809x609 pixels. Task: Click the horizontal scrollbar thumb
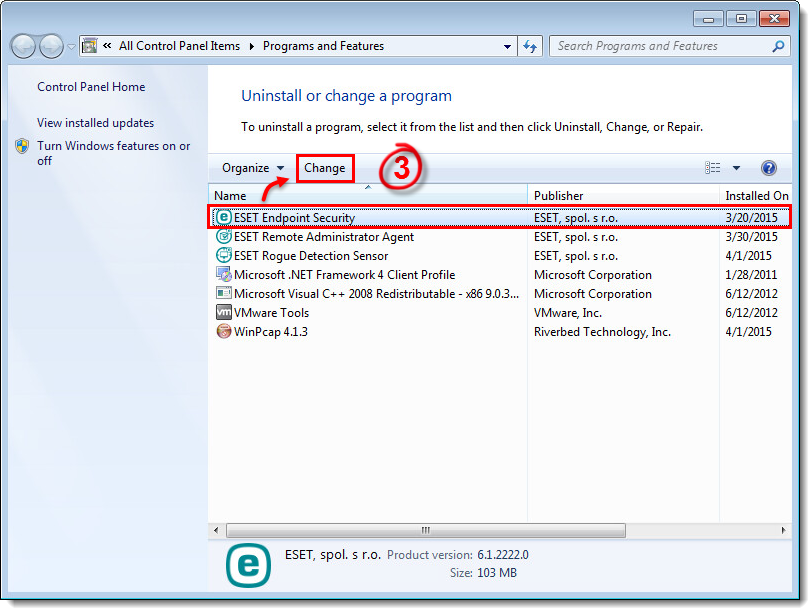click(x=426, y=530)
